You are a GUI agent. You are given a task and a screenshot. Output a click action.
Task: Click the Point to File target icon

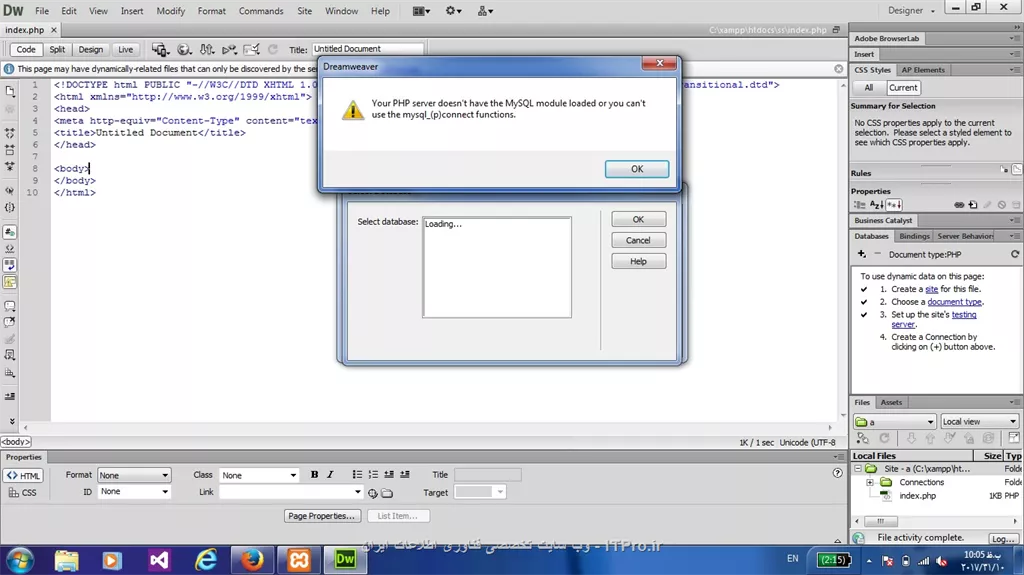point(372,493)
